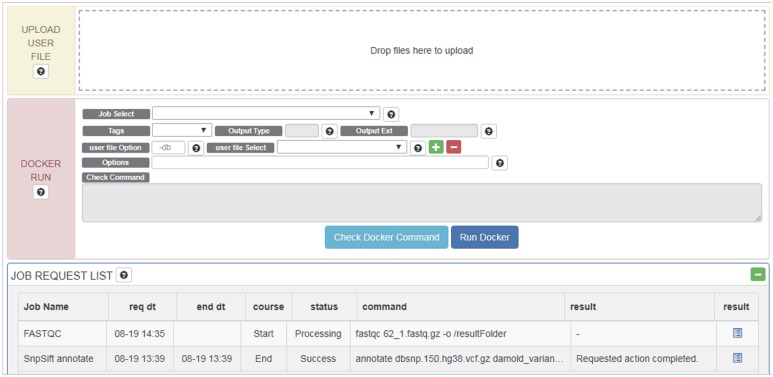Click help icon beside Output Ext field
This screenshot has height=377, width=773.
click(489, 132)
